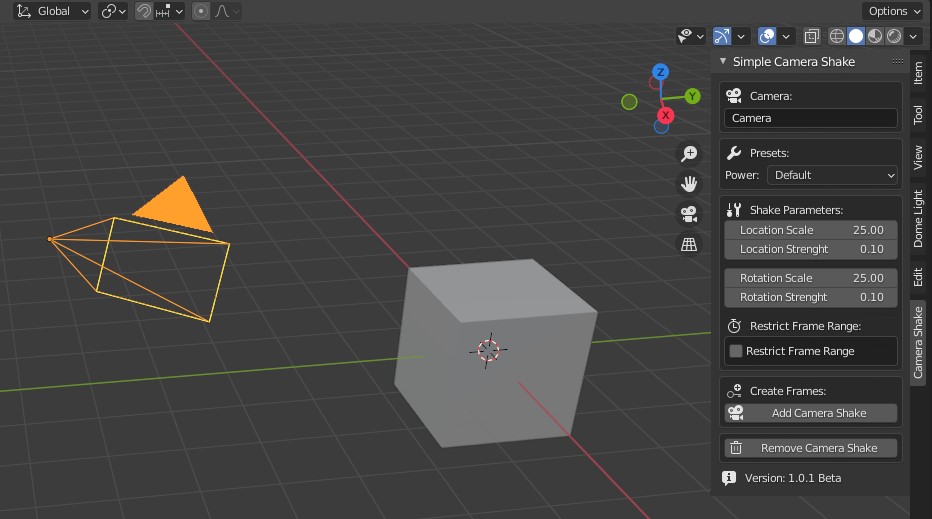
Task: Open the Options dropdown
Action: click(893, 11)
